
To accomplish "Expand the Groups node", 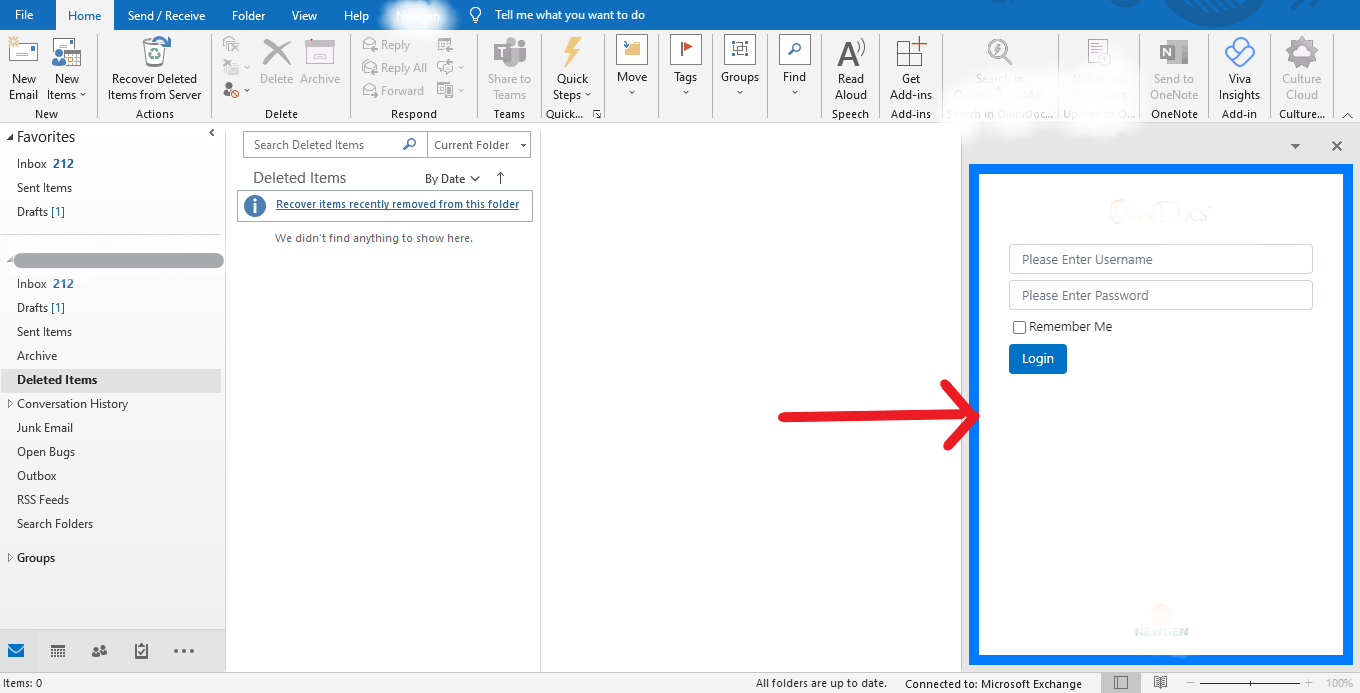I will point(10,558).
